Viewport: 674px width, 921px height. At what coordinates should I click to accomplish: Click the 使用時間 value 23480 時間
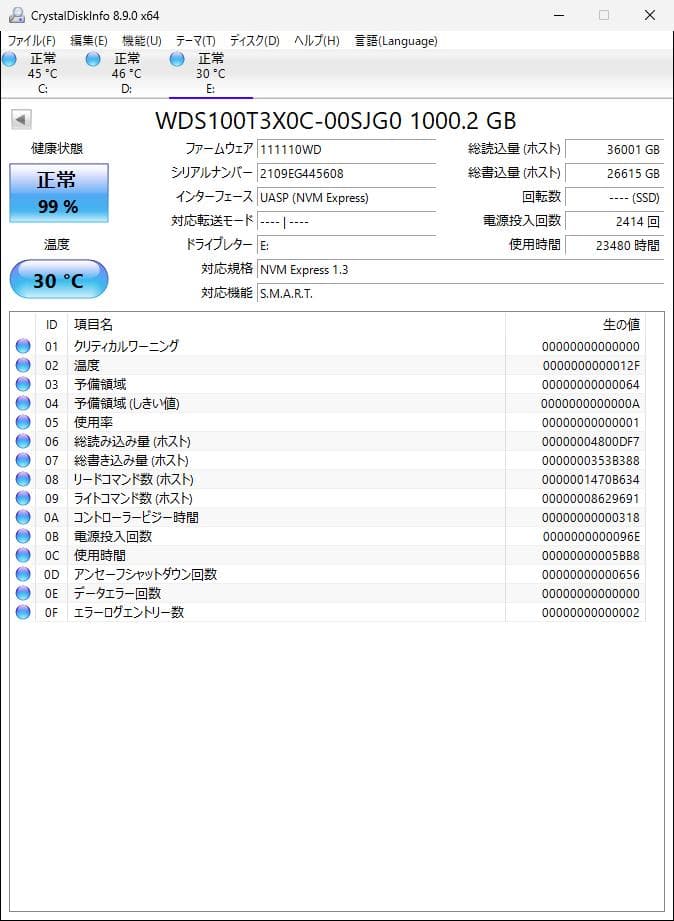[615, 246]
